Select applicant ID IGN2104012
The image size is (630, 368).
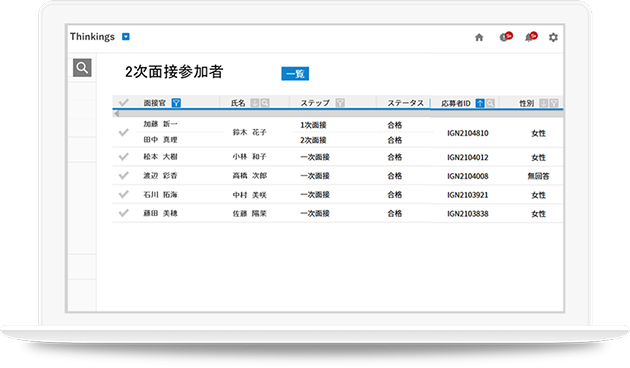click(x=468, y=157)
